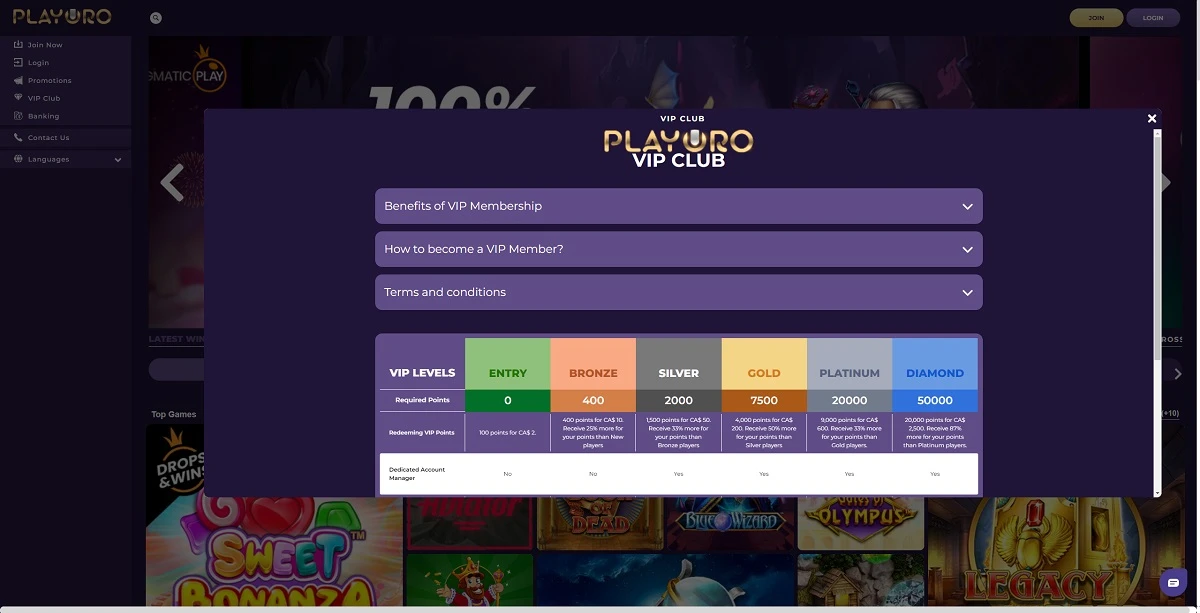Viewport: 1200px width, 613px height.
Task: Click the VIP Club diamond icon
Action: coord(18,98)
